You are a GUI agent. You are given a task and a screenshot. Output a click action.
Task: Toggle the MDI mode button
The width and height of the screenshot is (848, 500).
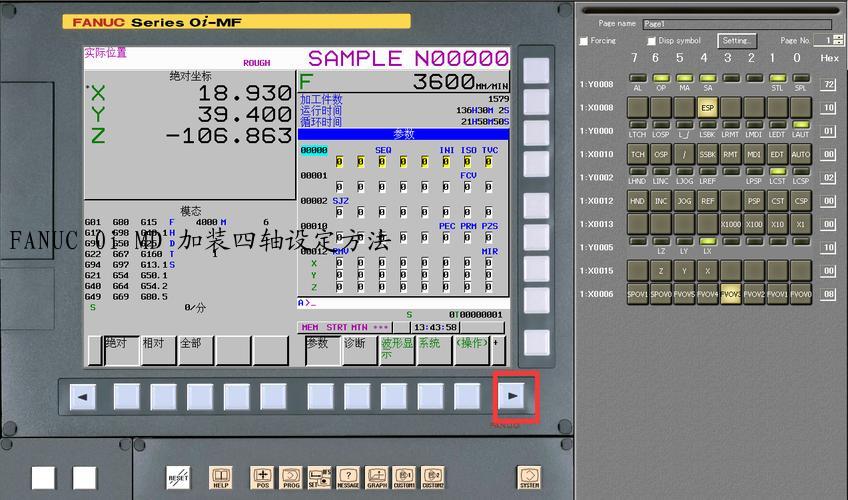(754, 154)
